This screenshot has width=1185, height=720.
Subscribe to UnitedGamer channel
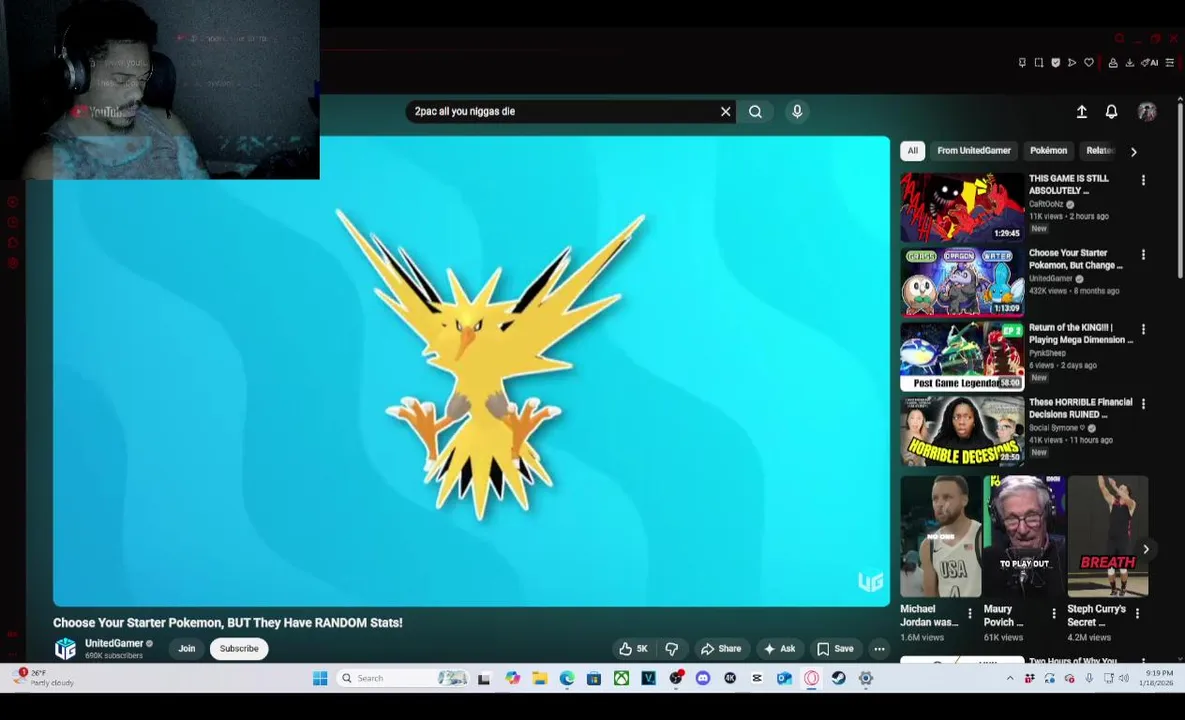pyautogui.click(x=239, y=649)
